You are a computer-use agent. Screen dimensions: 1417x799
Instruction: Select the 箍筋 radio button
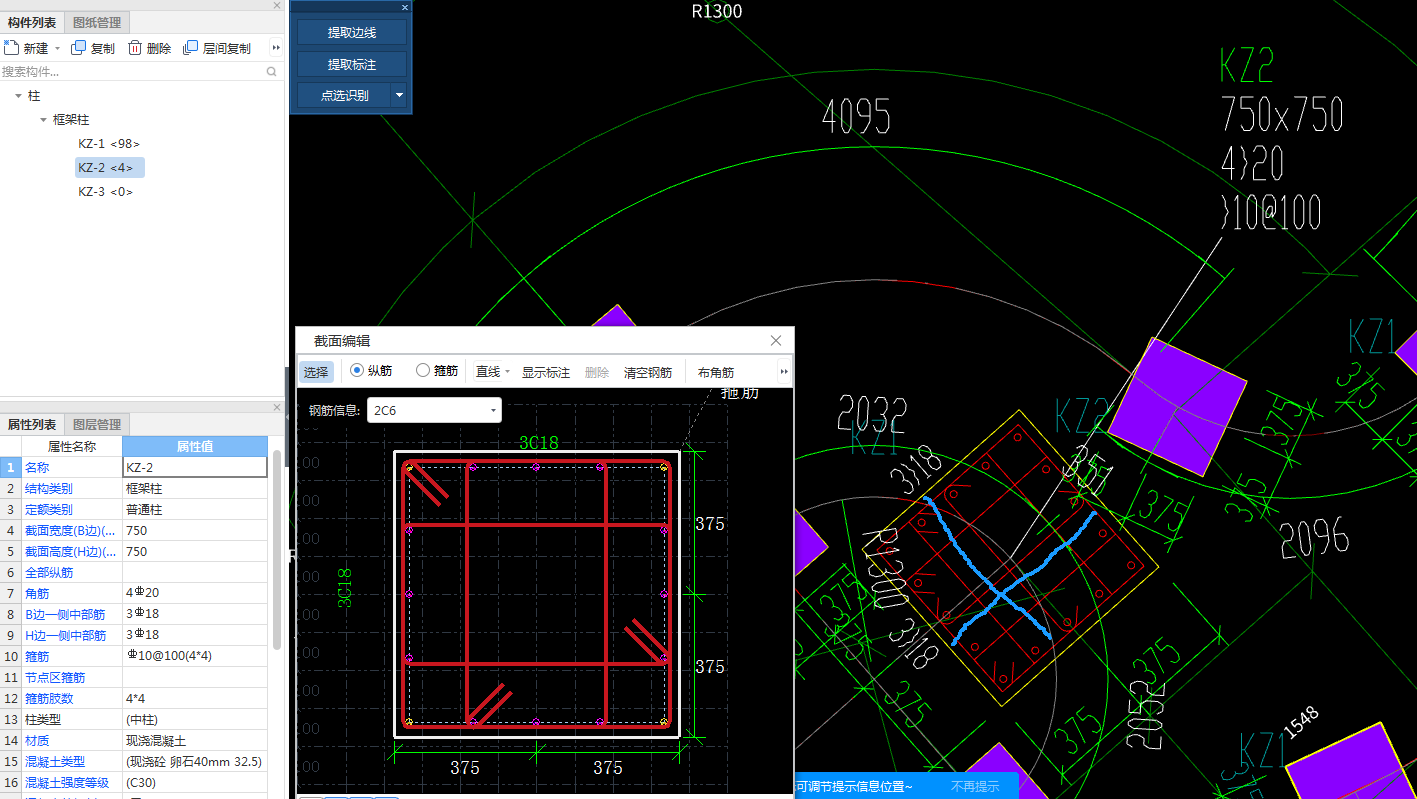click(423, 371)
